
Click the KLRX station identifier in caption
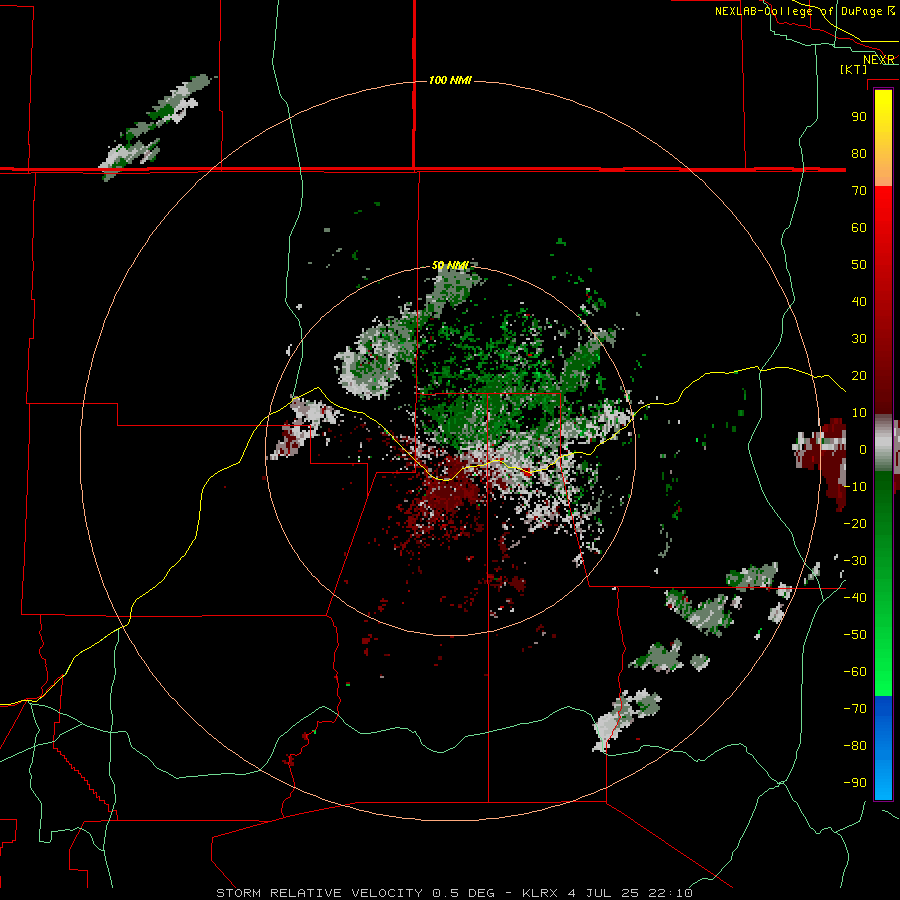click(x=541, y=893)
